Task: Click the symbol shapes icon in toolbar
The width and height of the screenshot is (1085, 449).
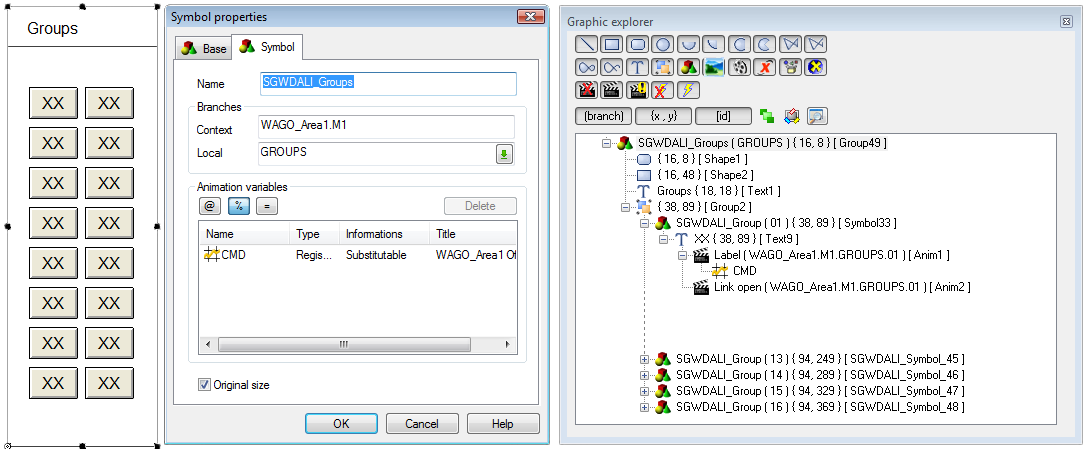Action: [688, 67]
